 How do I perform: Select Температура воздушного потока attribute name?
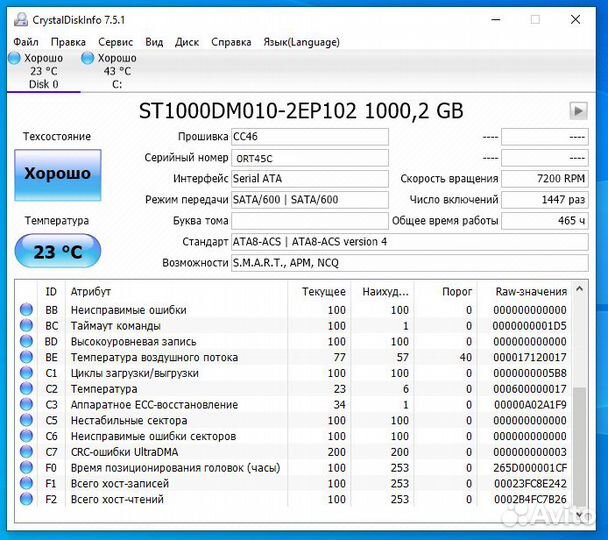click(154, 357)
